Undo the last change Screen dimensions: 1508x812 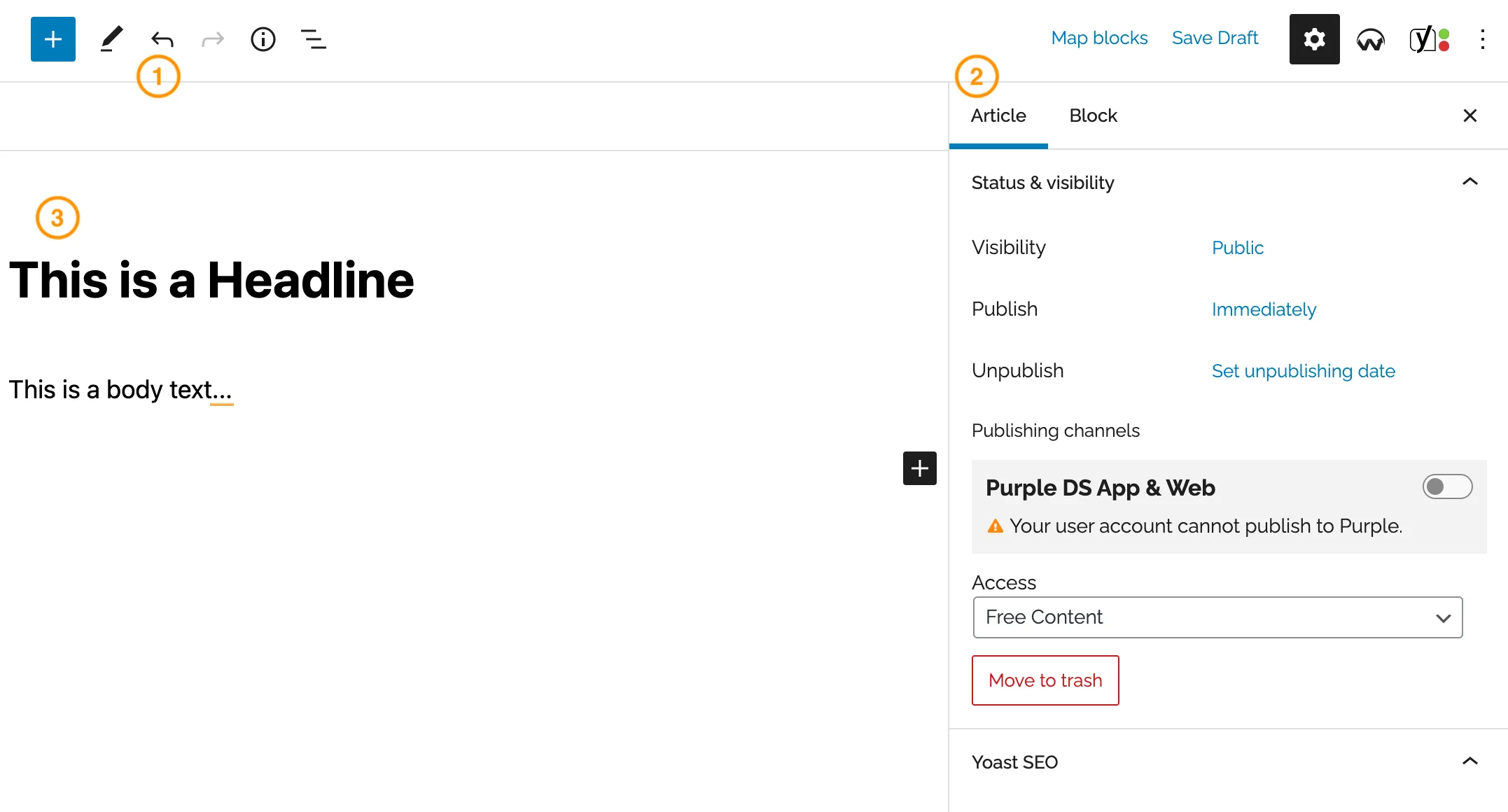tap(162, 39)
